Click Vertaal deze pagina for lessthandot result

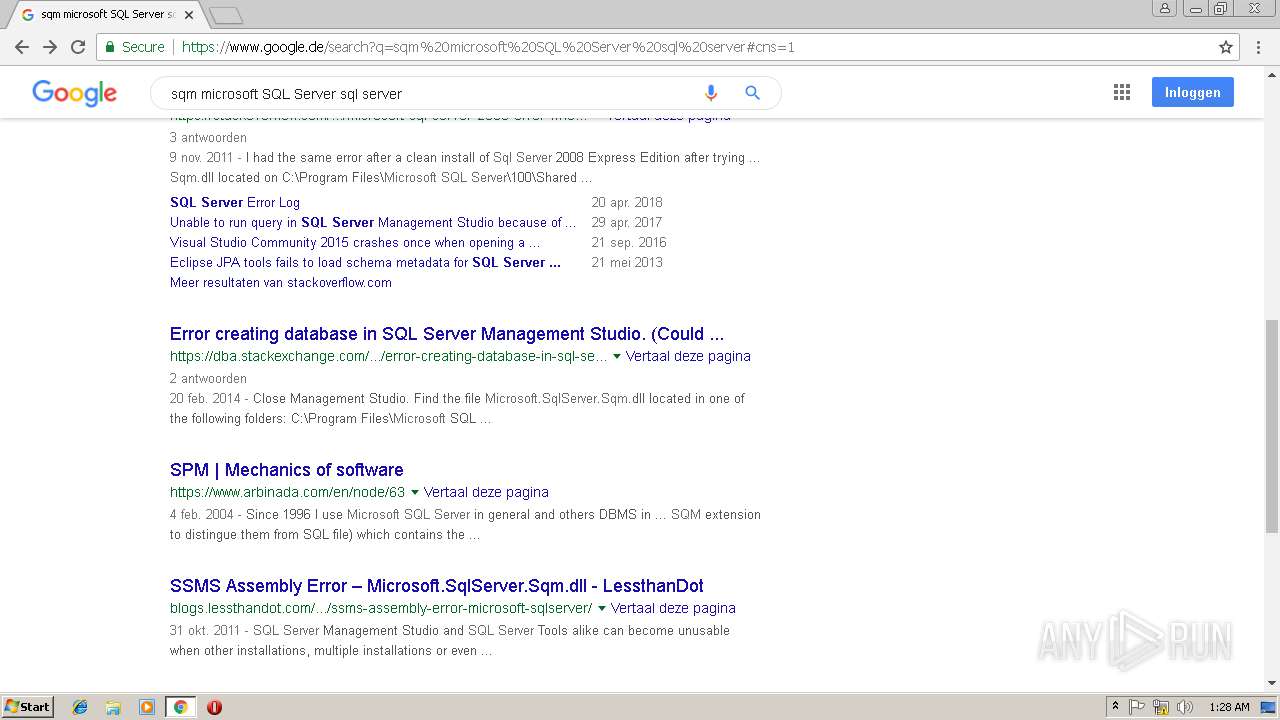pyautogui.click(x=673, y=608)
